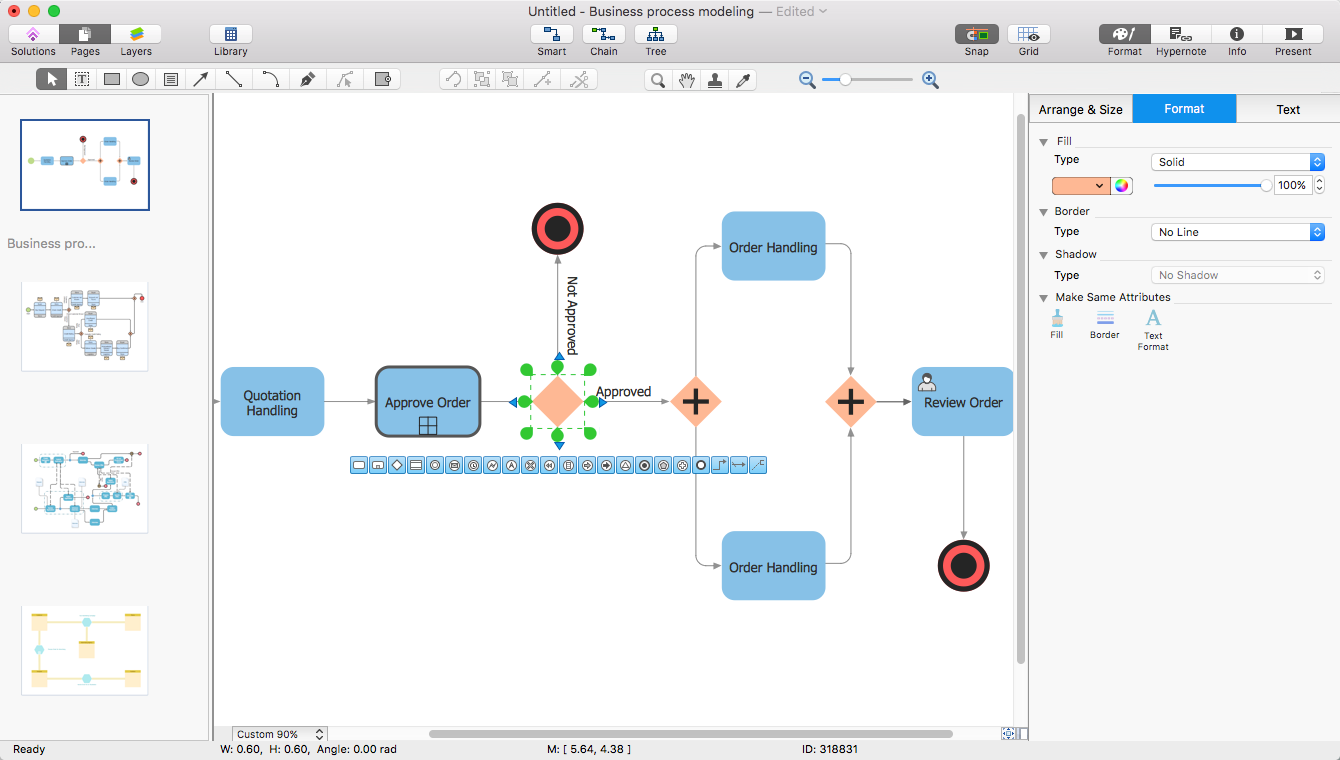Viewport: 1340px width, 760px height.
Task: Click the horizontal canvas scrollbar
Action: tap(690, 734)
